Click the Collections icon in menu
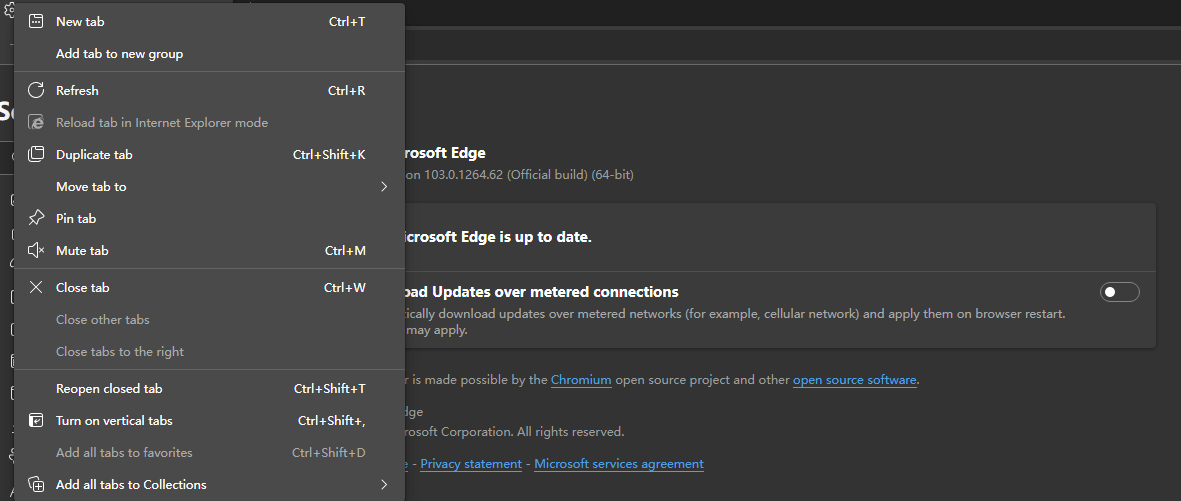The image size is (1181, 501). (x=35, y=484)
